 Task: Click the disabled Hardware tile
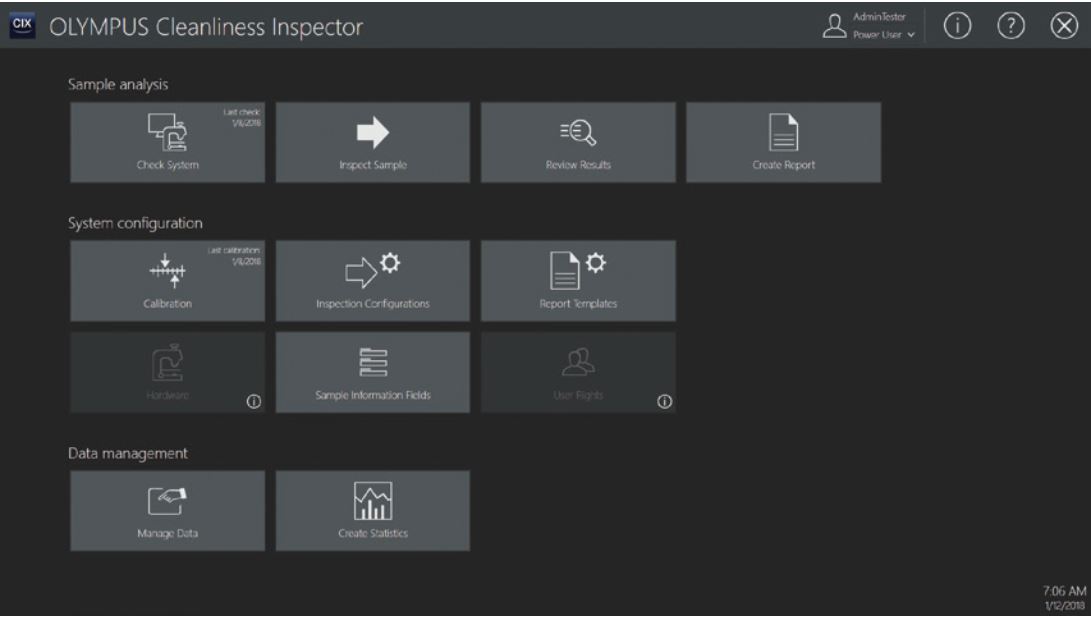167,372
